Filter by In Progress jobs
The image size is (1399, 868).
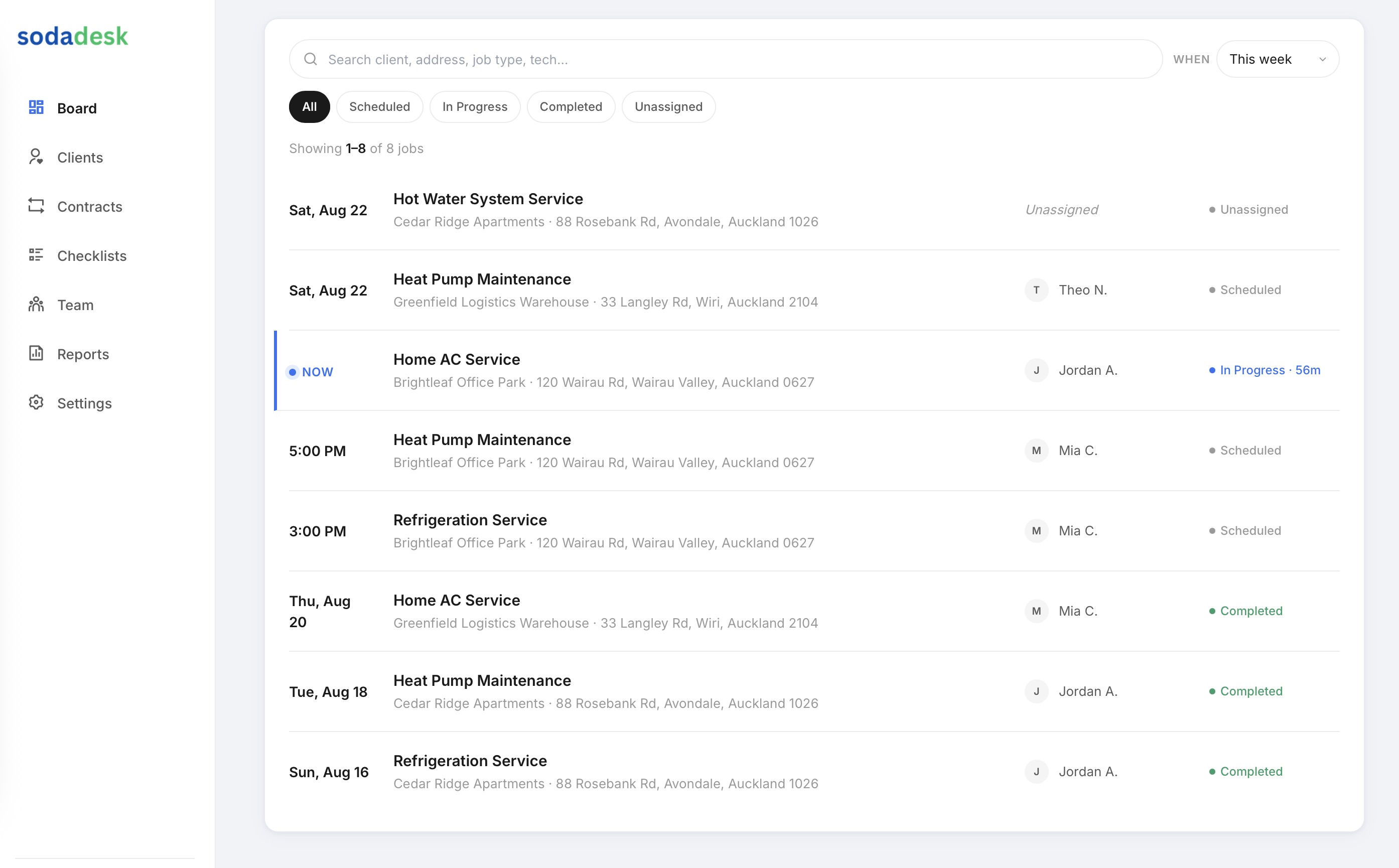[475, 107]
